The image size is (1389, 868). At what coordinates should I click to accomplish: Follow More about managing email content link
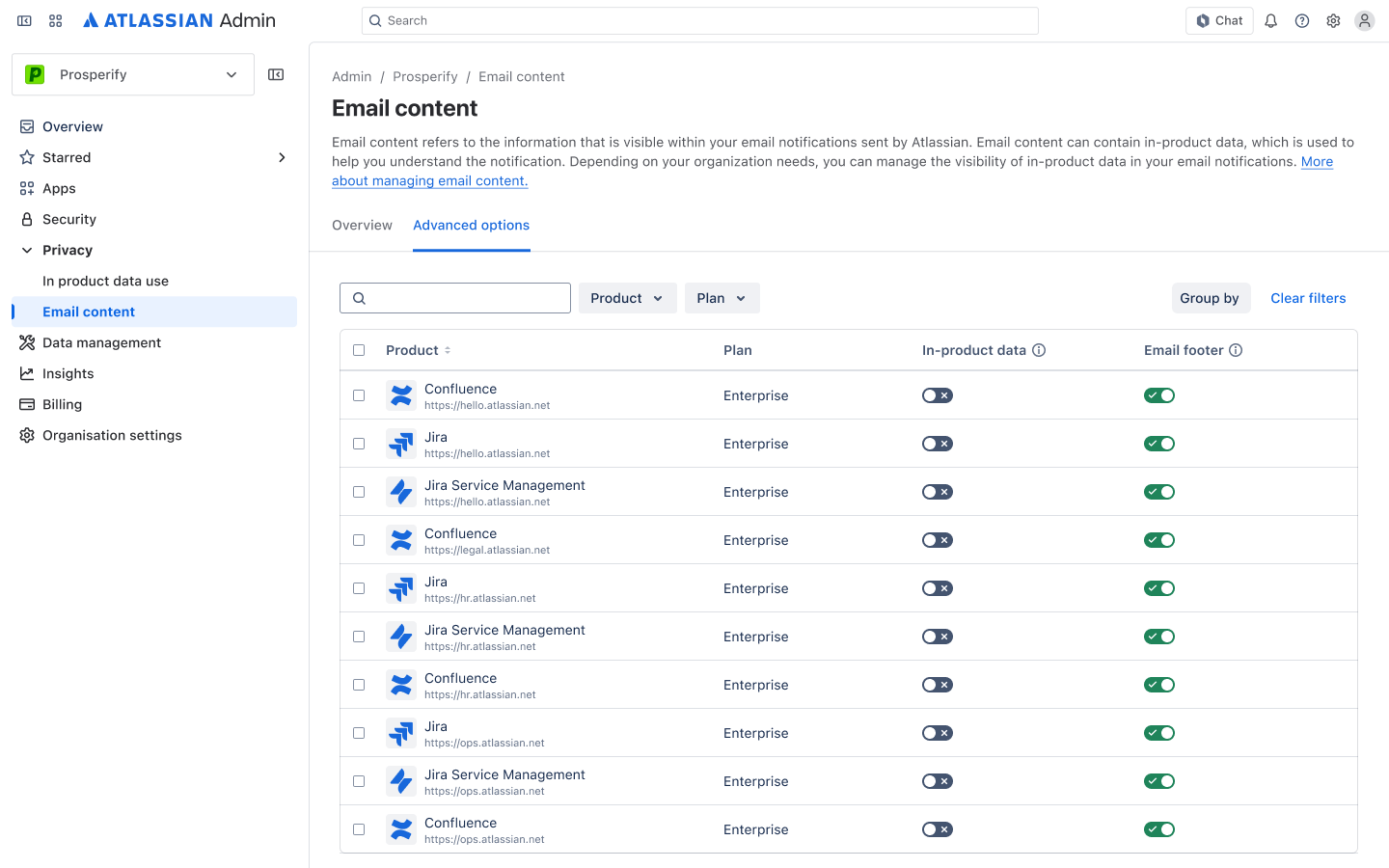click(430, 180)
